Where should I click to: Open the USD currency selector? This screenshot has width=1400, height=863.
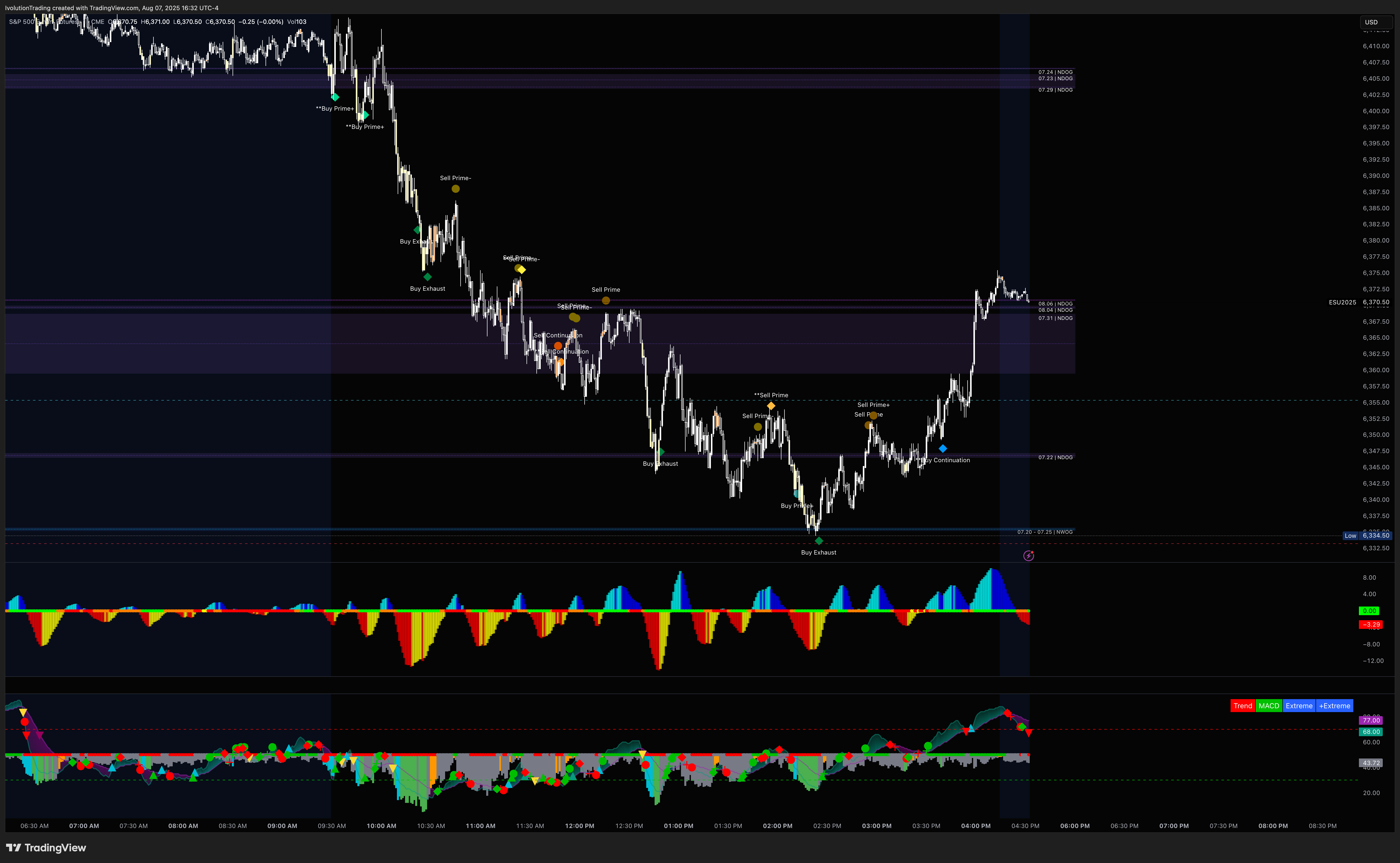pyautogui.click(x=1375, y=22)
